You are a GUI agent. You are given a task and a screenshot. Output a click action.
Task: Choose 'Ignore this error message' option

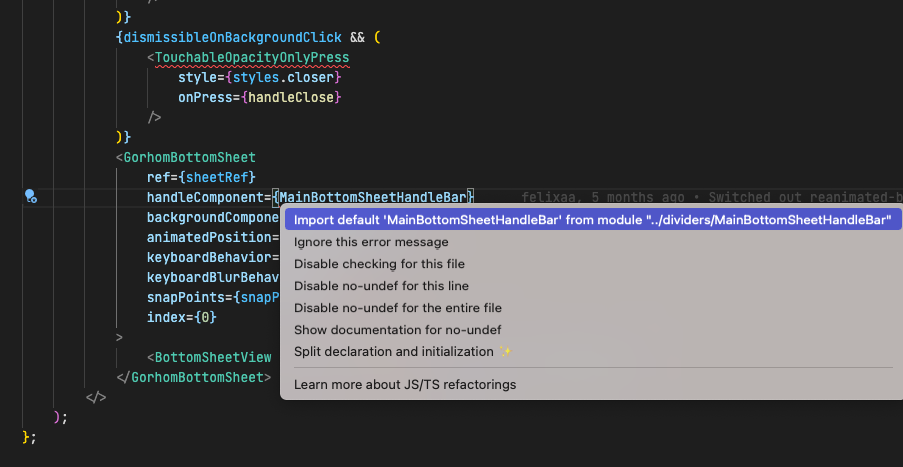click(x=371, y=242)
